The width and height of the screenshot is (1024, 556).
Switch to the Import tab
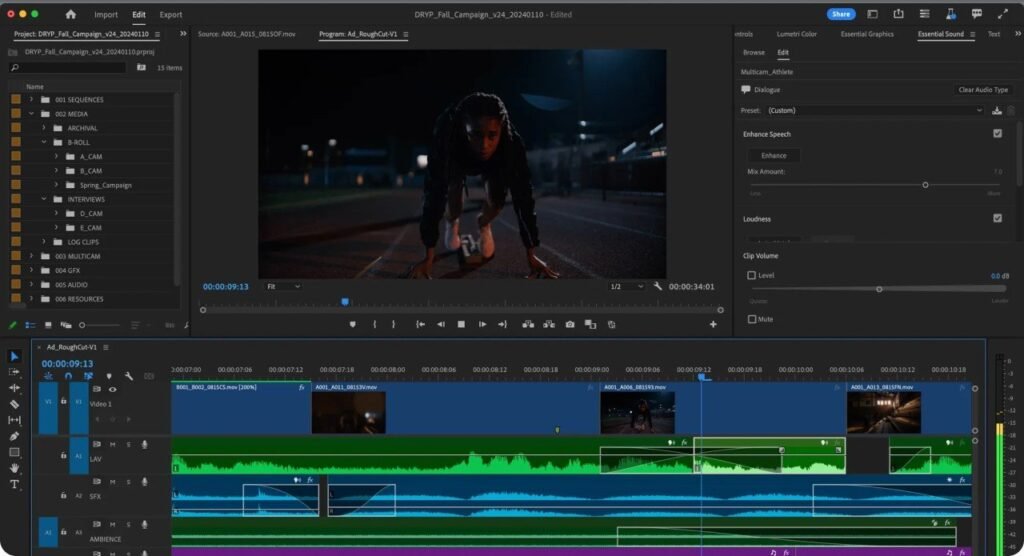[x=106, y=14]
